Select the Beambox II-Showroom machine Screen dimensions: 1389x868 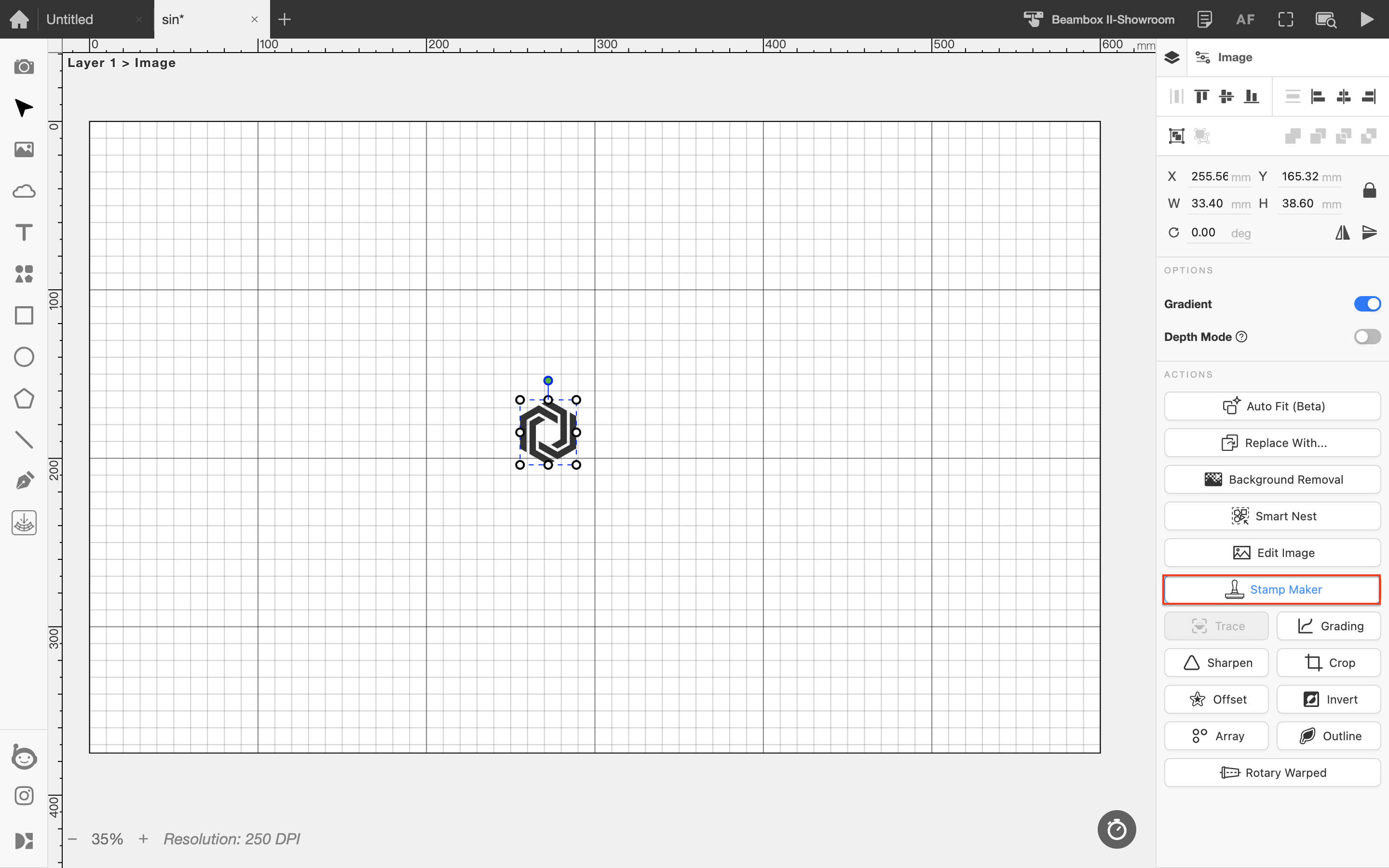[x=1100, y=19]
